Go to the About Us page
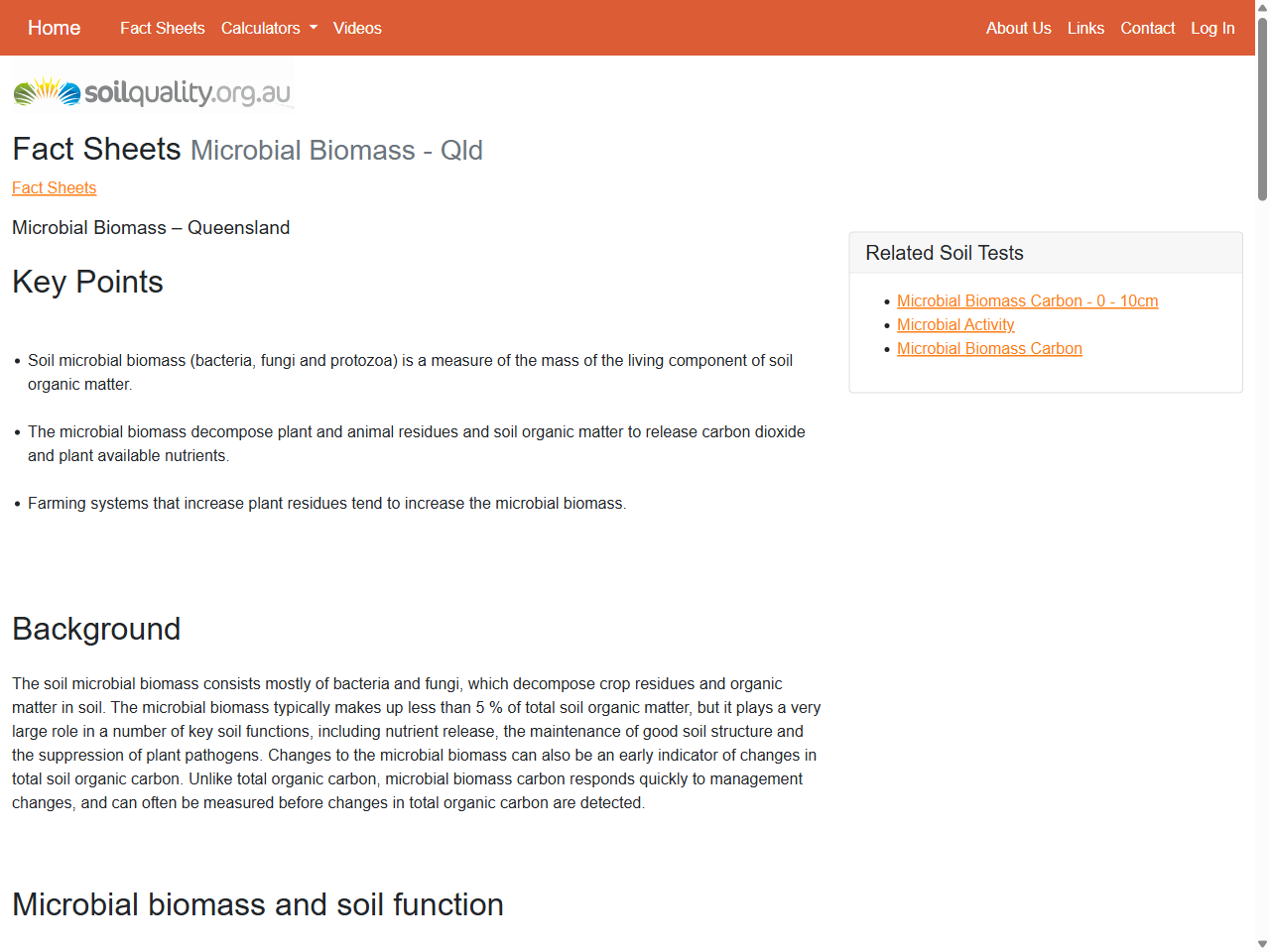 1018,28
